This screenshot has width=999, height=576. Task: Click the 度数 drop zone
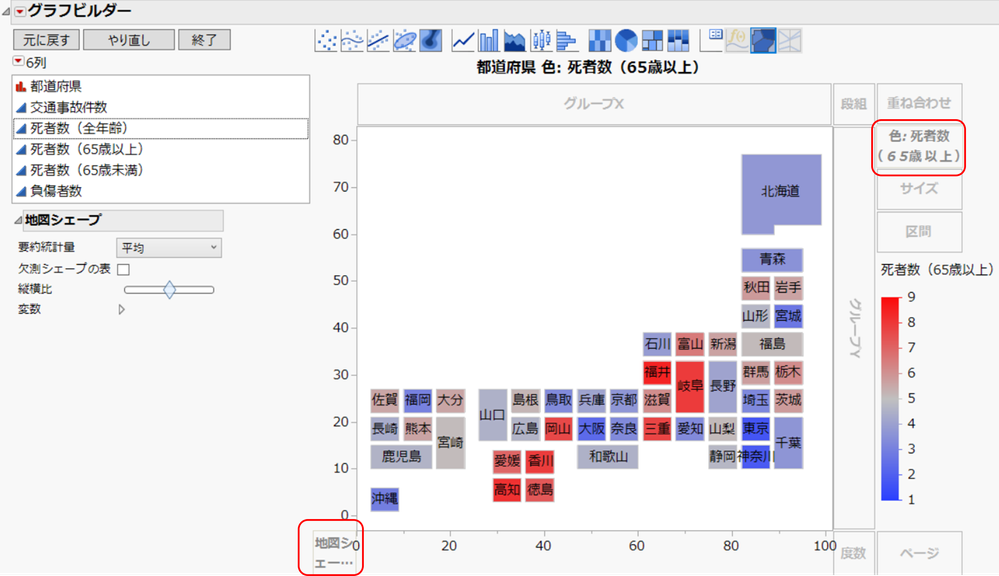853,553
